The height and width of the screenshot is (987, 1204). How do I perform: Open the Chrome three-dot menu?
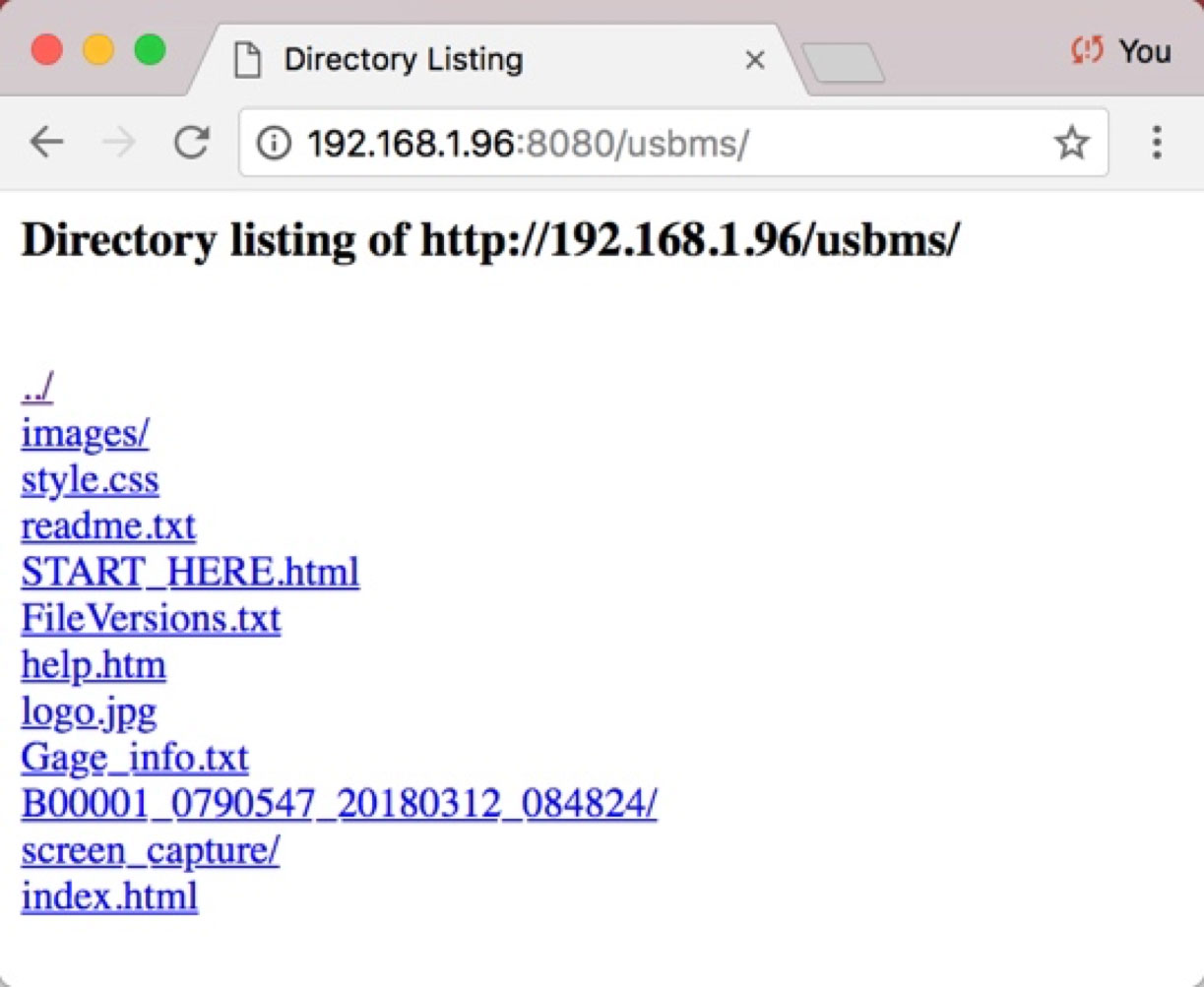[1157, 144]
